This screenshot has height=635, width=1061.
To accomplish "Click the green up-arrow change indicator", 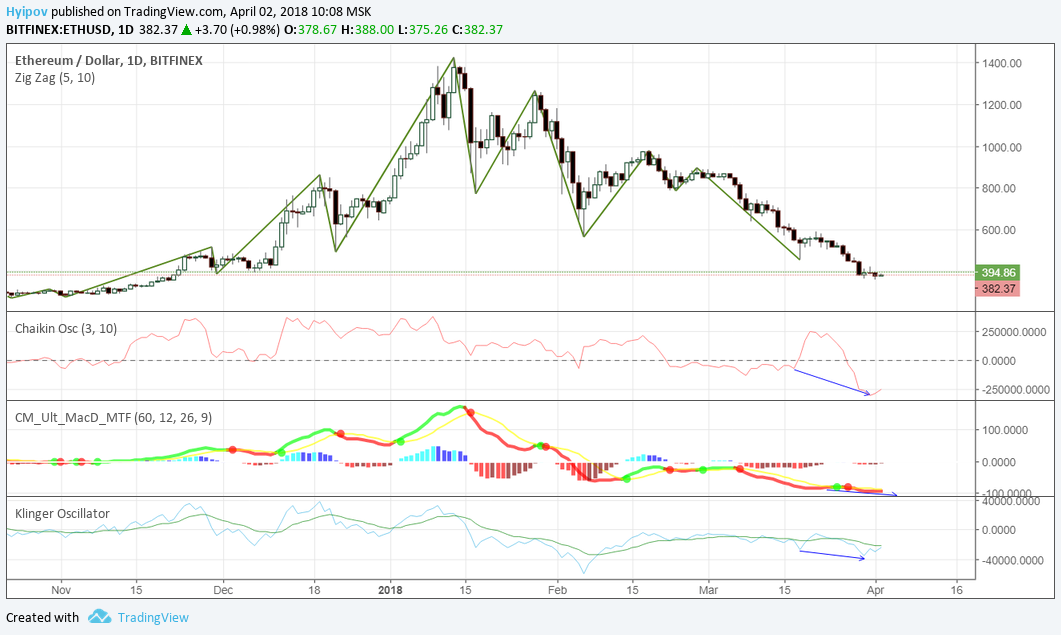I will pos(186,30).
